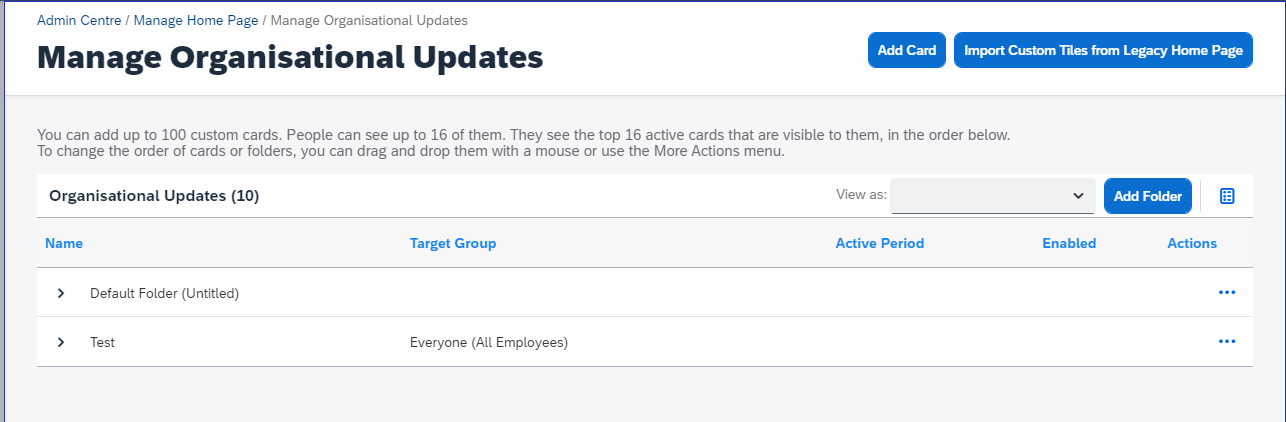Screen dimensions: 1286x422
Task: Click Import Custom Tiles from Legacy Home Page
Action: [x=1103, y=50]
